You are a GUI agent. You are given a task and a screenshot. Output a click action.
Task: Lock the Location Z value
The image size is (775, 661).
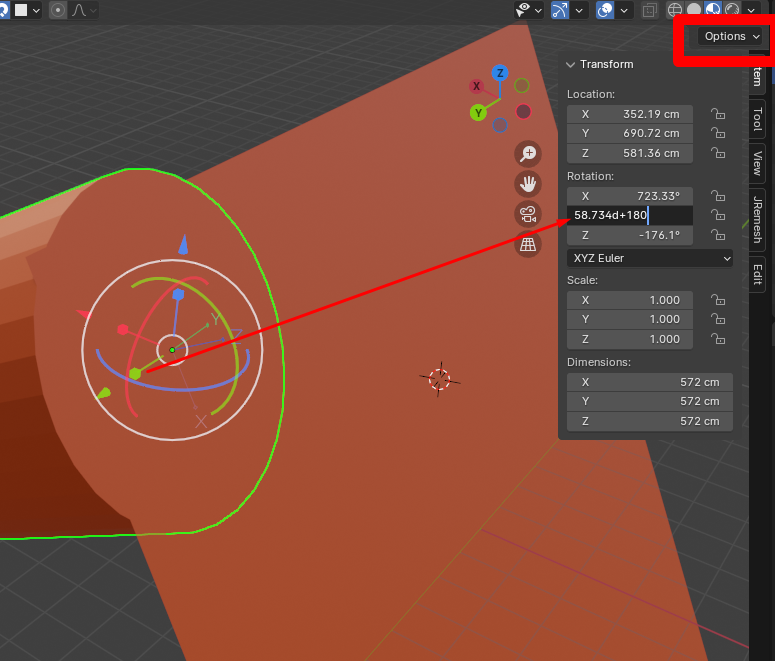pyautogui.click(x=718, y=153)
